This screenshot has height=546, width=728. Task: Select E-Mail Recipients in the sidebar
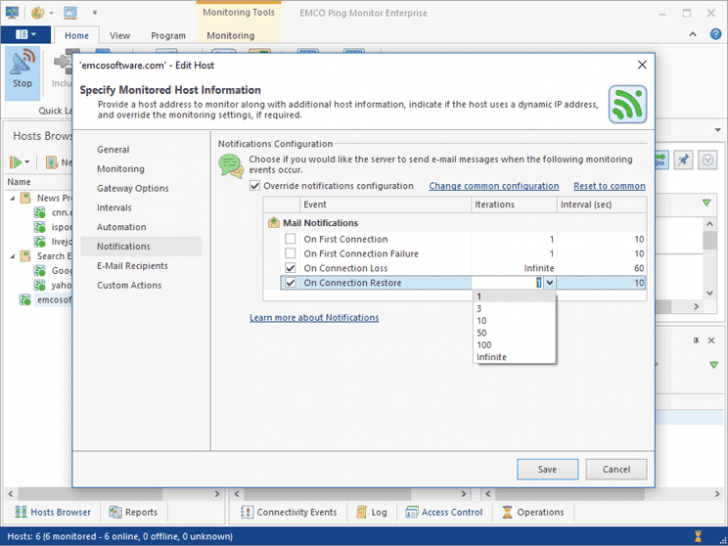pos(132,266)
